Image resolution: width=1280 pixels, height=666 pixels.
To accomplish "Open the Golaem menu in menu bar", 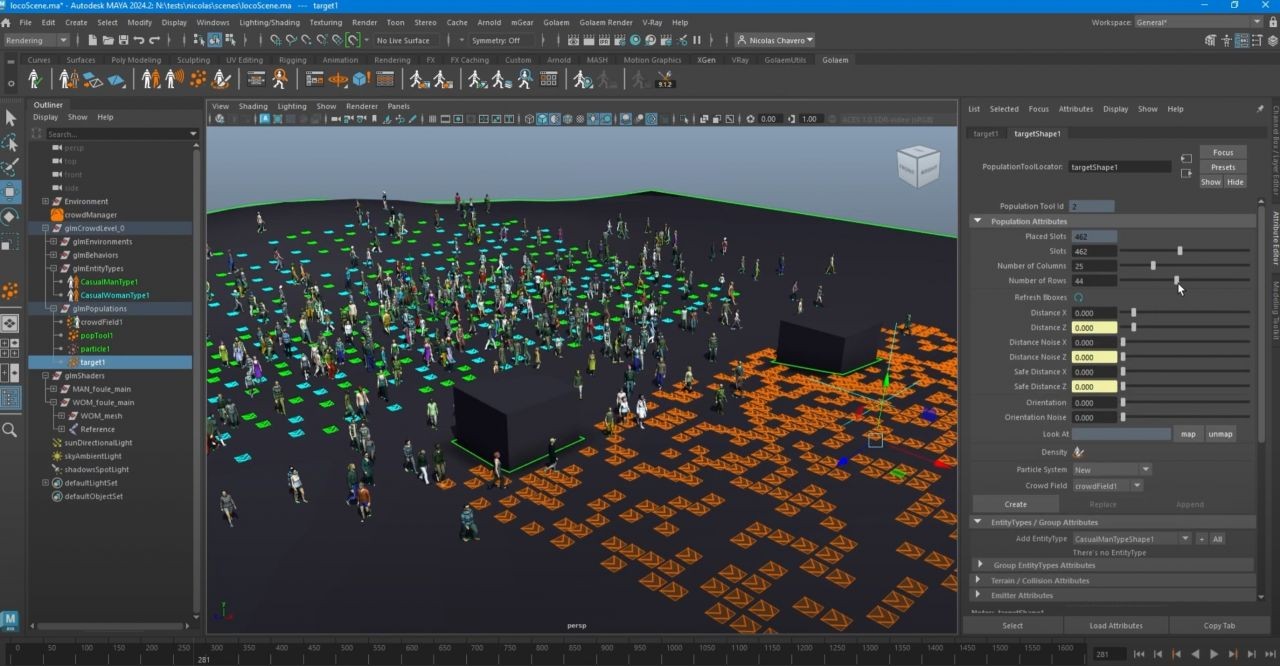I will [556, 22].
